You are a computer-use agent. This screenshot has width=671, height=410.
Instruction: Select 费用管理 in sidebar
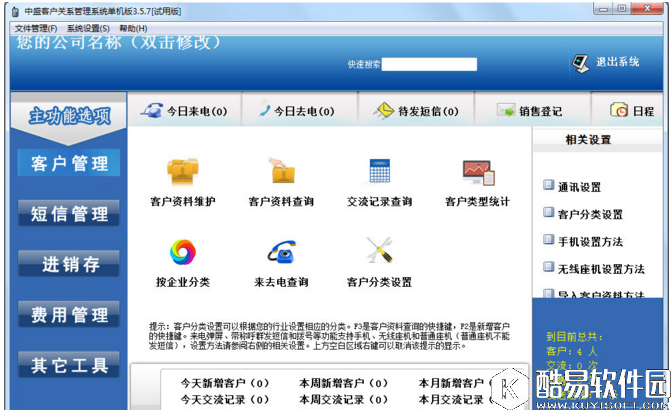coord(69,314)
